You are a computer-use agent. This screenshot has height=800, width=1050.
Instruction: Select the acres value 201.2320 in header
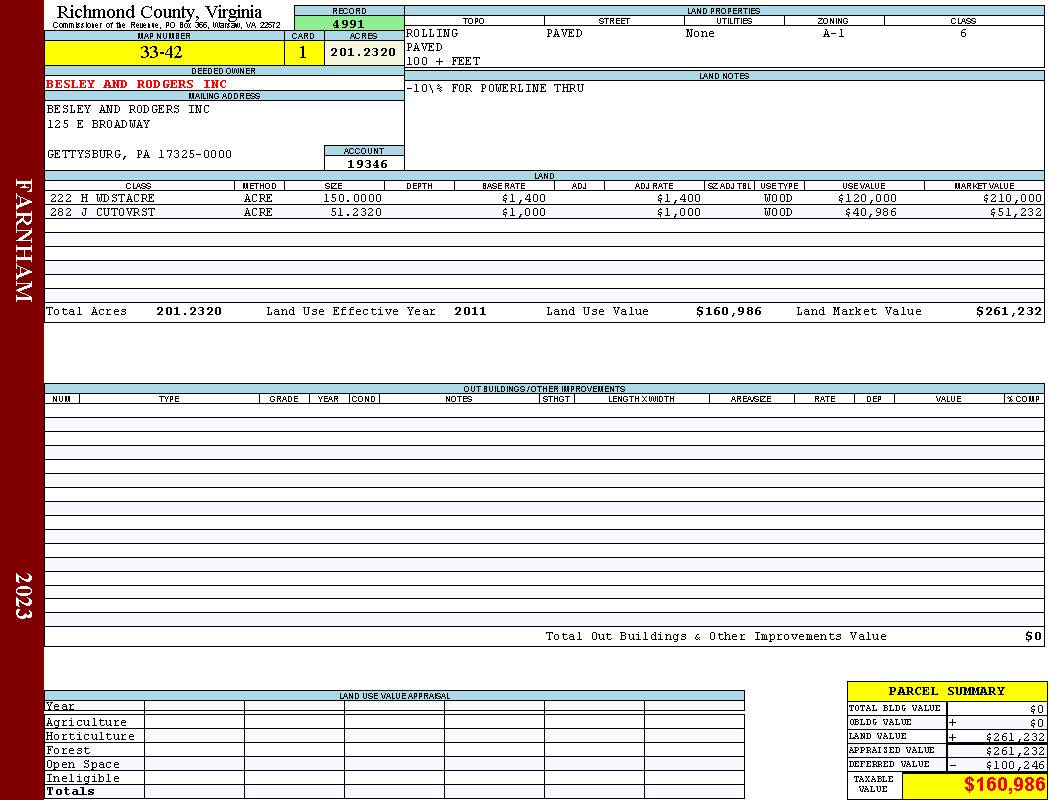[x=363, y=52]
